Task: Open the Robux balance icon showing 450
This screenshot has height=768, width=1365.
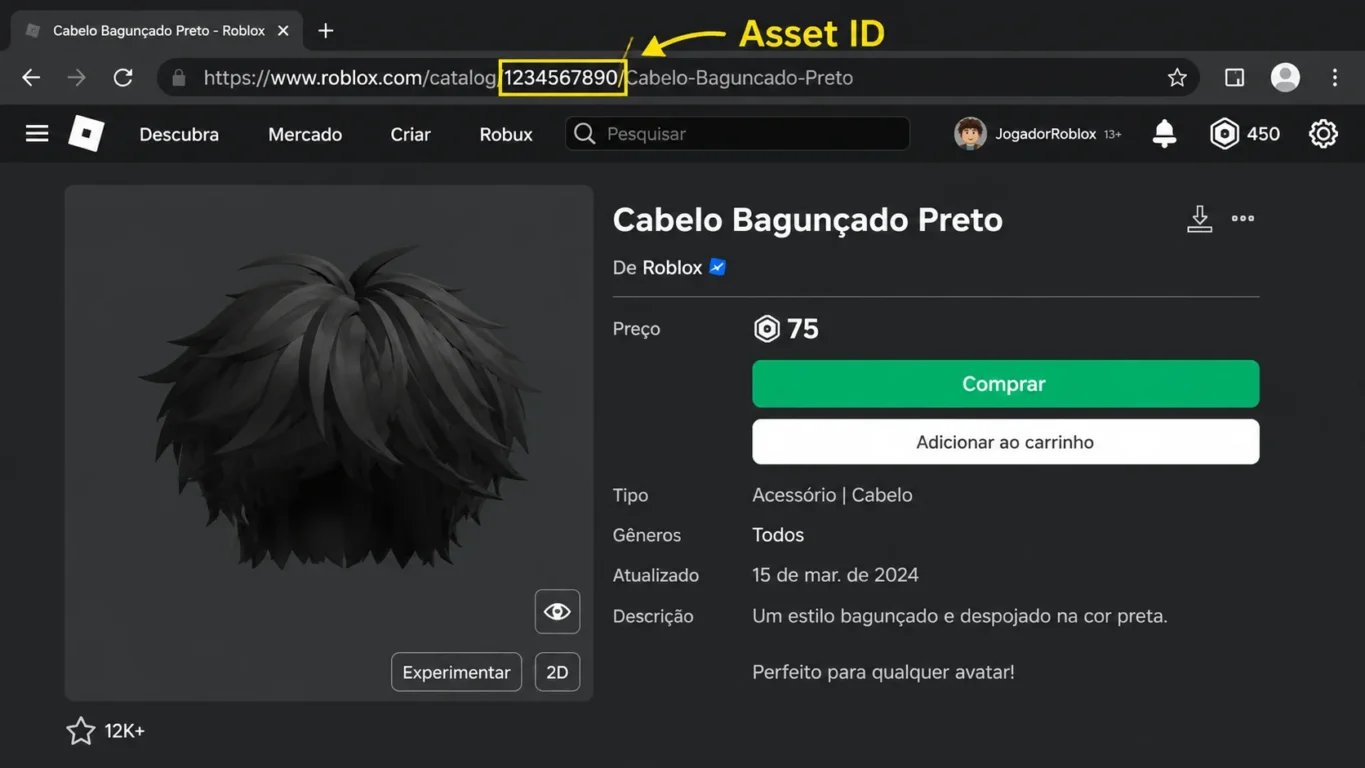Action: pos(1224,134)
